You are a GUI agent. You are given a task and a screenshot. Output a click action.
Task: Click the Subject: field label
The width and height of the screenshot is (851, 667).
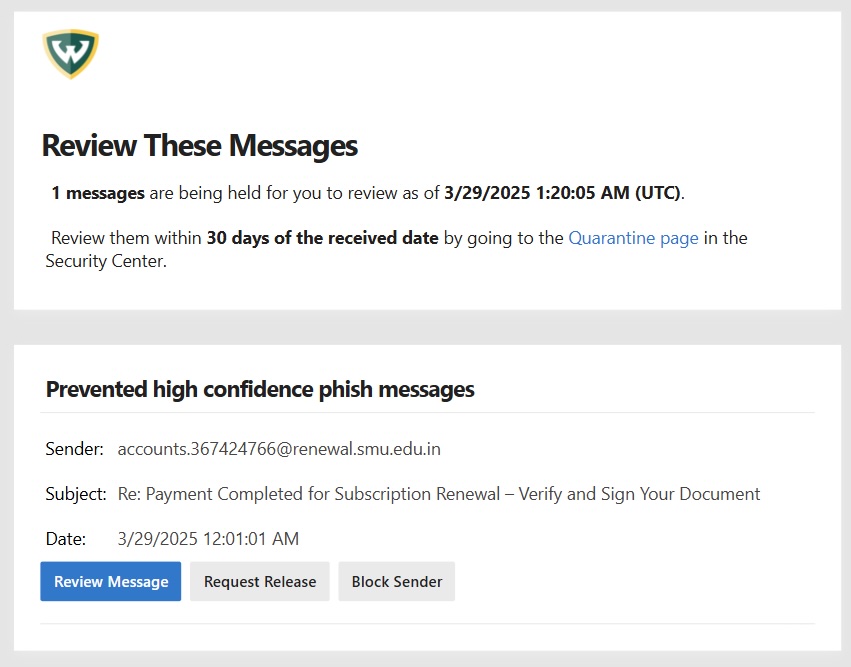[76, 494]
